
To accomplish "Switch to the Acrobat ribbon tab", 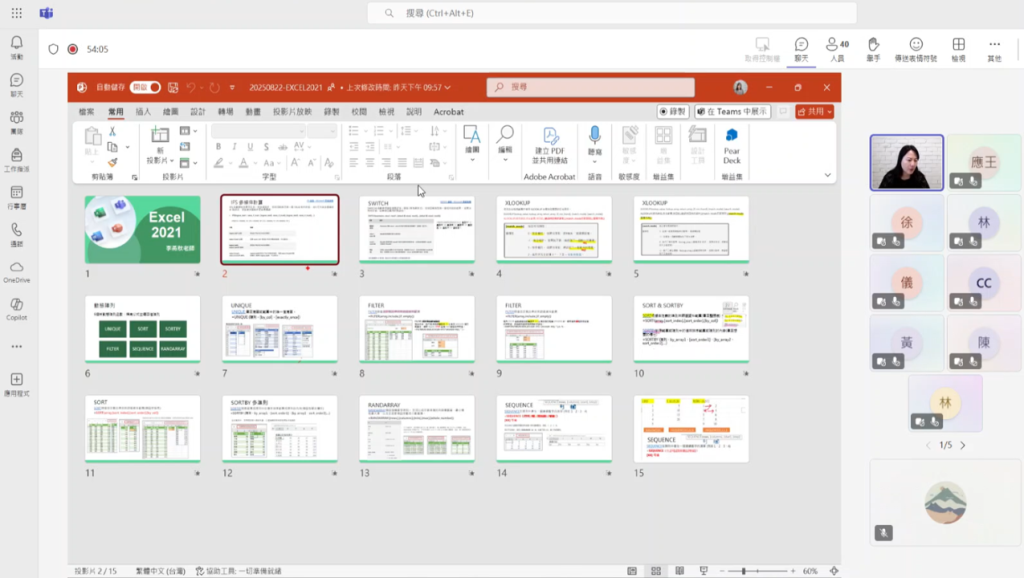I will coord(448,112).
